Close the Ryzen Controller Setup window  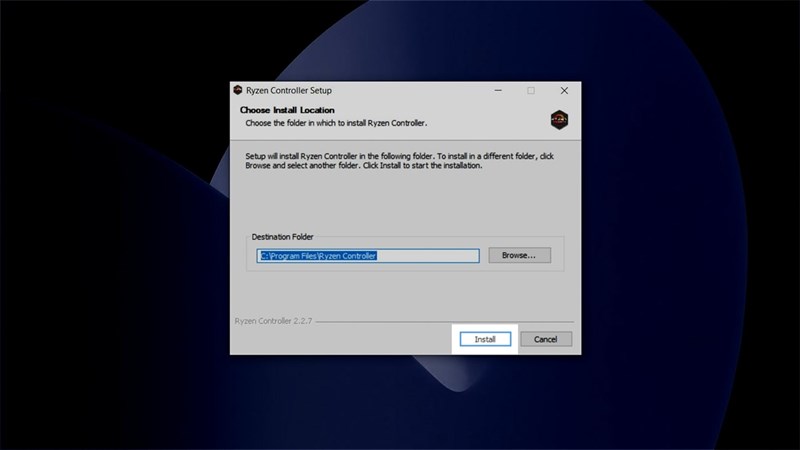[x=564, y=90]
